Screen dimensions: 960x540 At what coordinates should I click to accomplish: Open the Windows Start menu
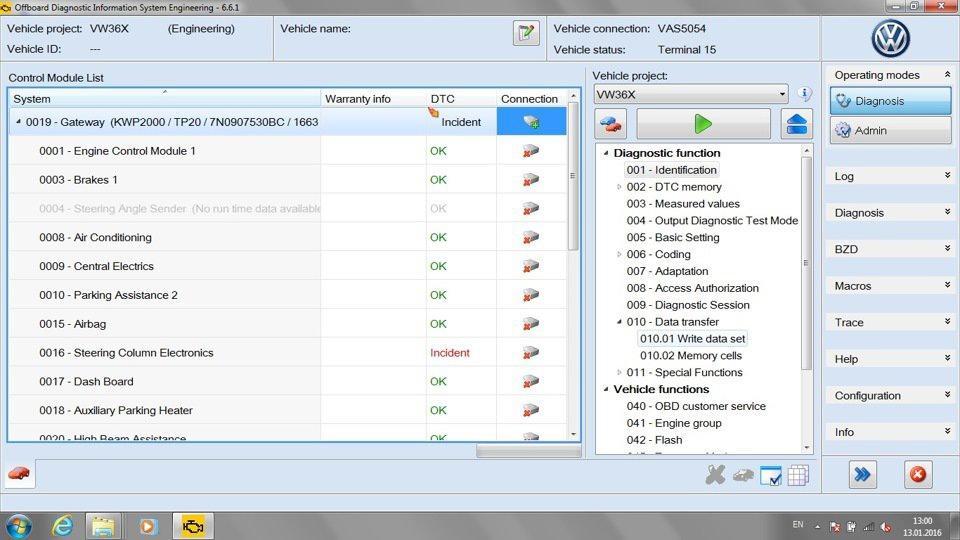pyautogui.click(x=19, y=527)
